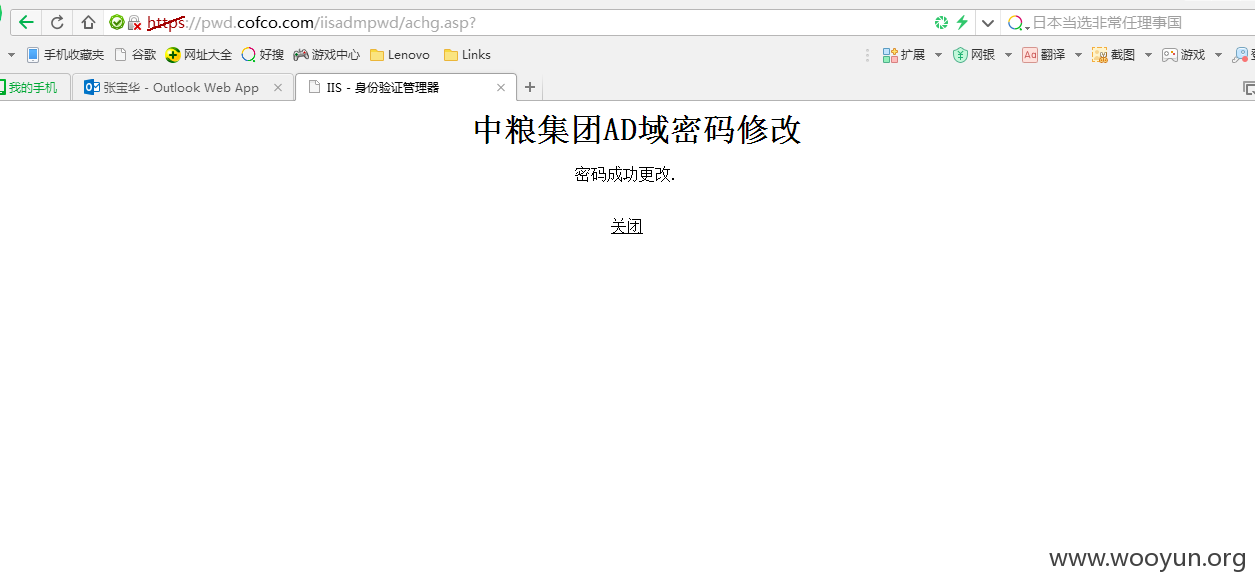Click the insecure certificate lock icon
Viewport: 1255px width, 587px height.
point(134,22)
